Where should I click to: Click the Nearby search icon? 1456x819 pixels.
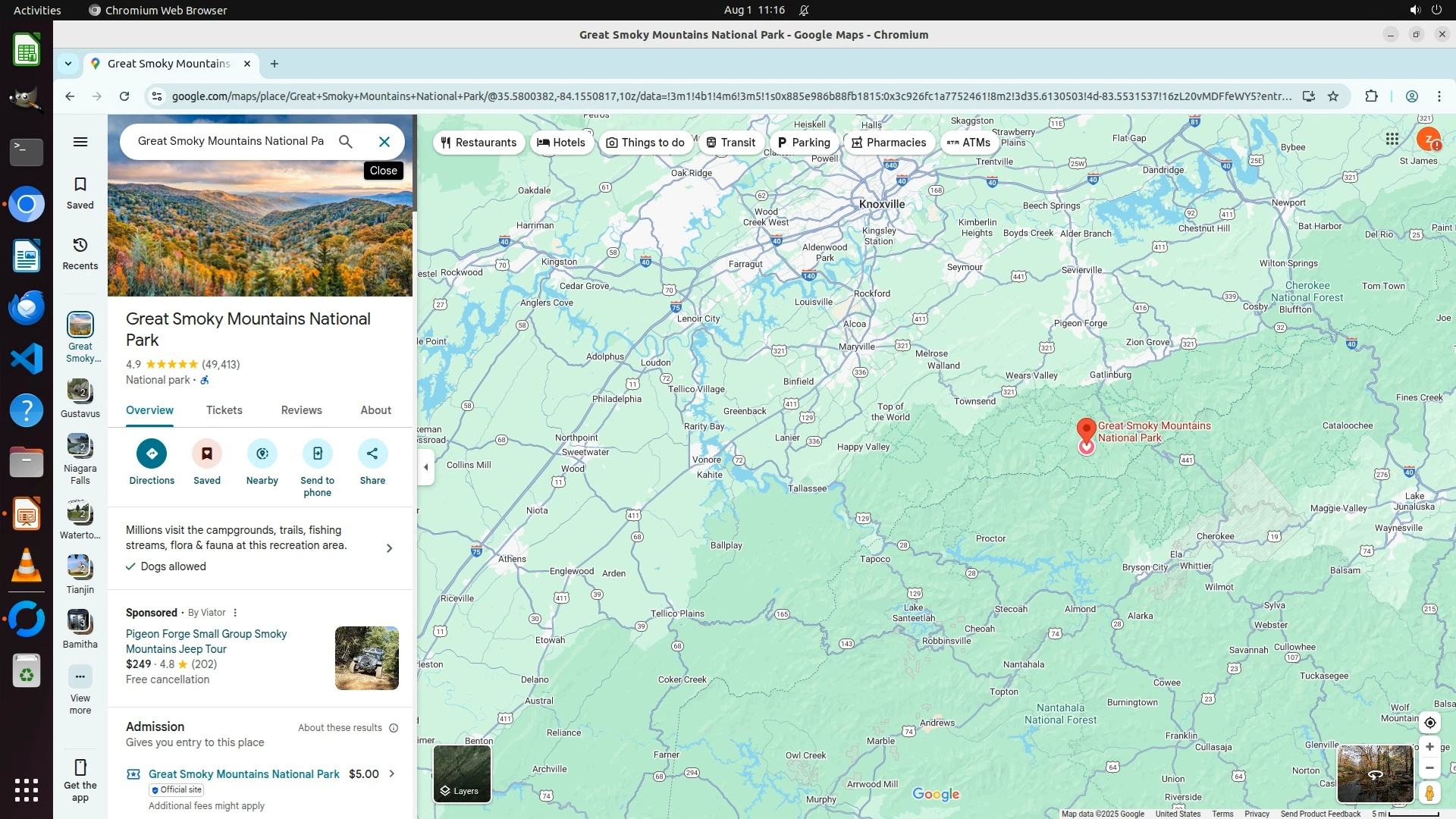262,453
